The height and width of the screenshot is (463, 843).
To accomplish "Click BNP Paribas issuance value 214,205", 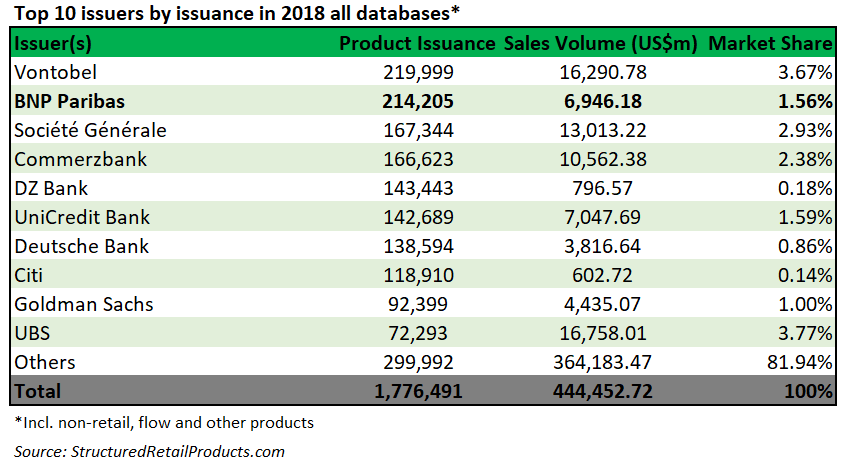I will [418, 102].
